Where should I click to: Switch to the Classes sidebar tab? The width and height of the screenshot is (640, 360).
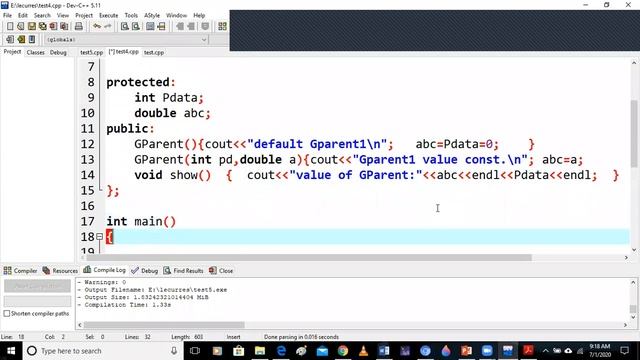(36, 53)
